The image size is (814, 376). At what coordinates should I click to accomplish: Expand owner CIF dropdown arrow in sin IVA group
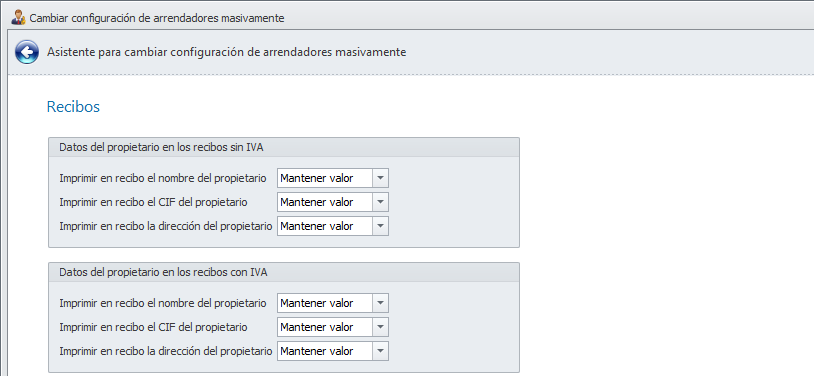381,202
